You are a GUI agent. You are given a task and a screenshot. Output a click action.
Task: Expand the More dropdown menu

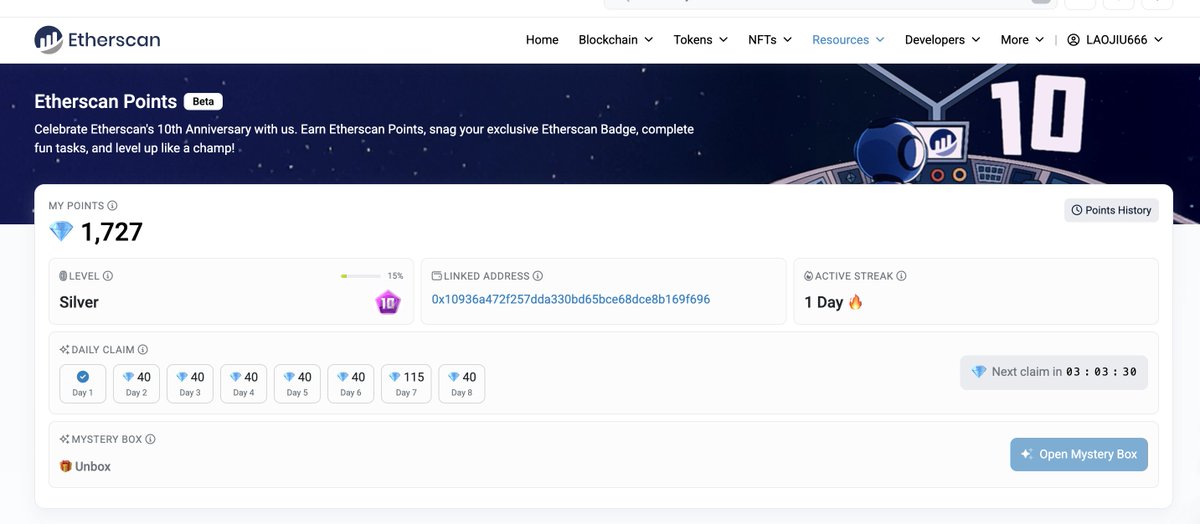(1022, 40)
